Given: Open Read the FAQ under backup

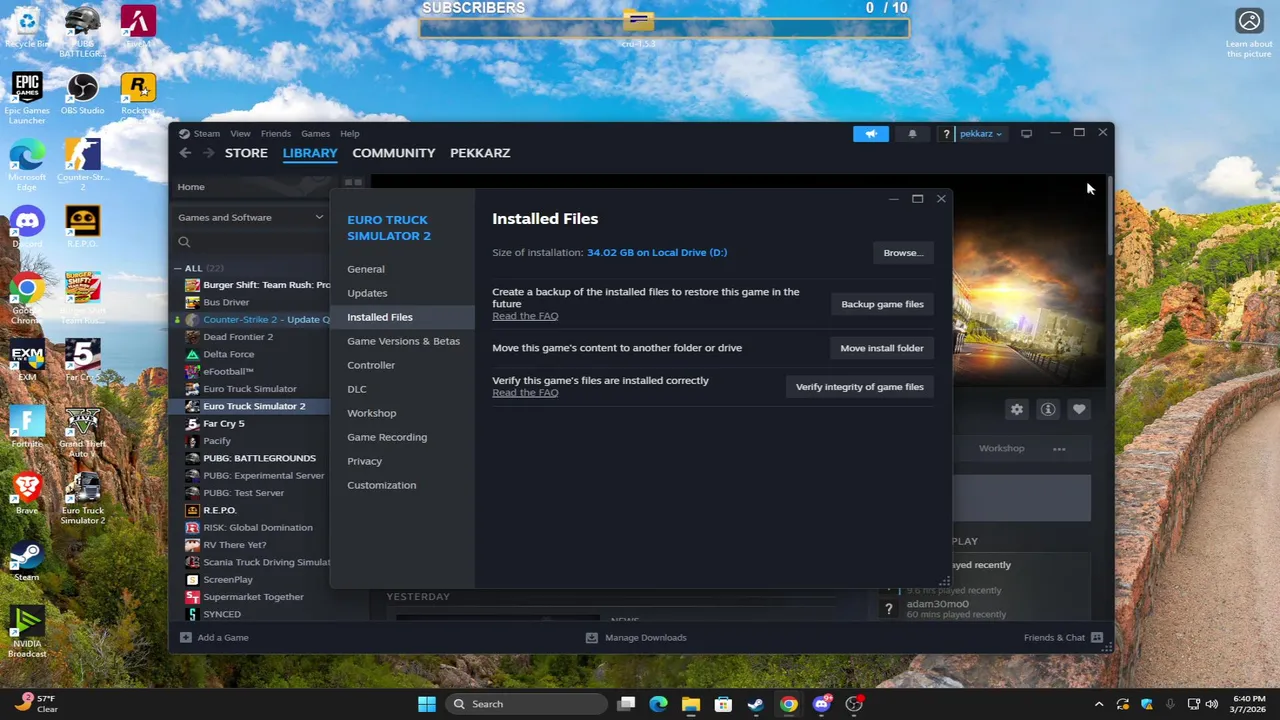Looking at the screenshot, I should click(525, 316).
